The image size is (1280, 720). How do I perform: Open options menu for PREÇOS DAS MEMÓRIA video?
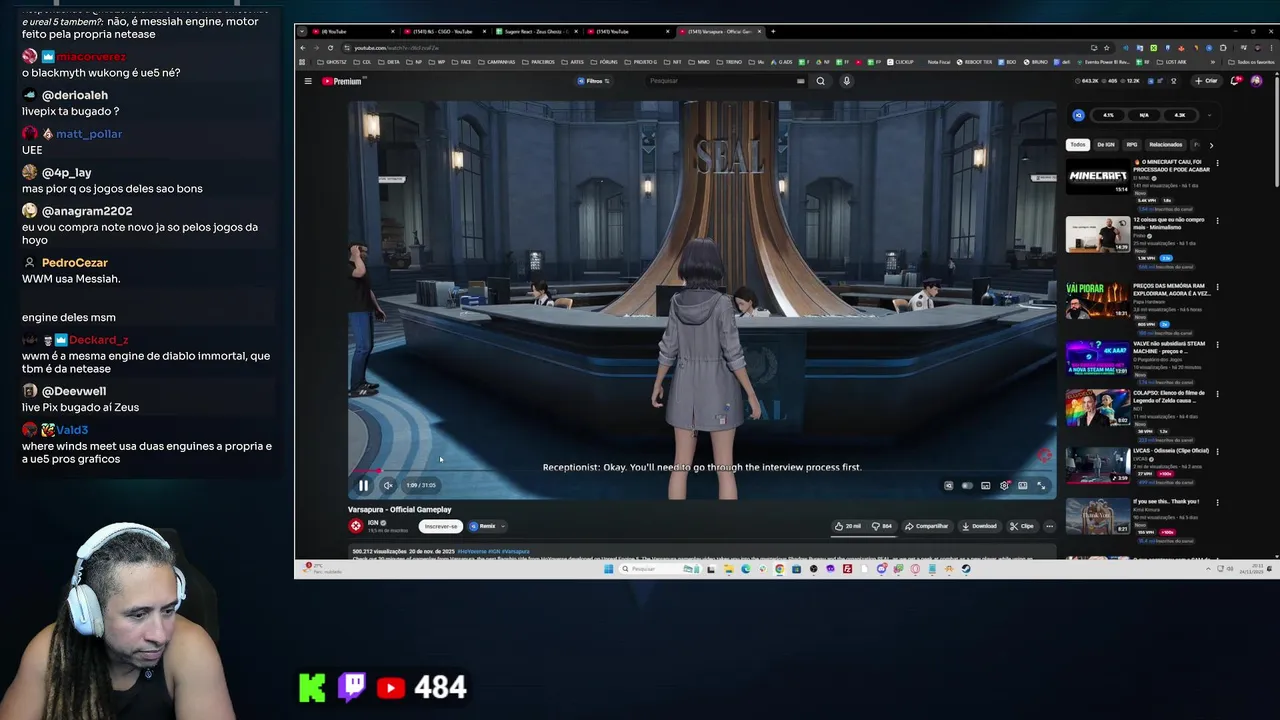click(x=1217, y=287)
